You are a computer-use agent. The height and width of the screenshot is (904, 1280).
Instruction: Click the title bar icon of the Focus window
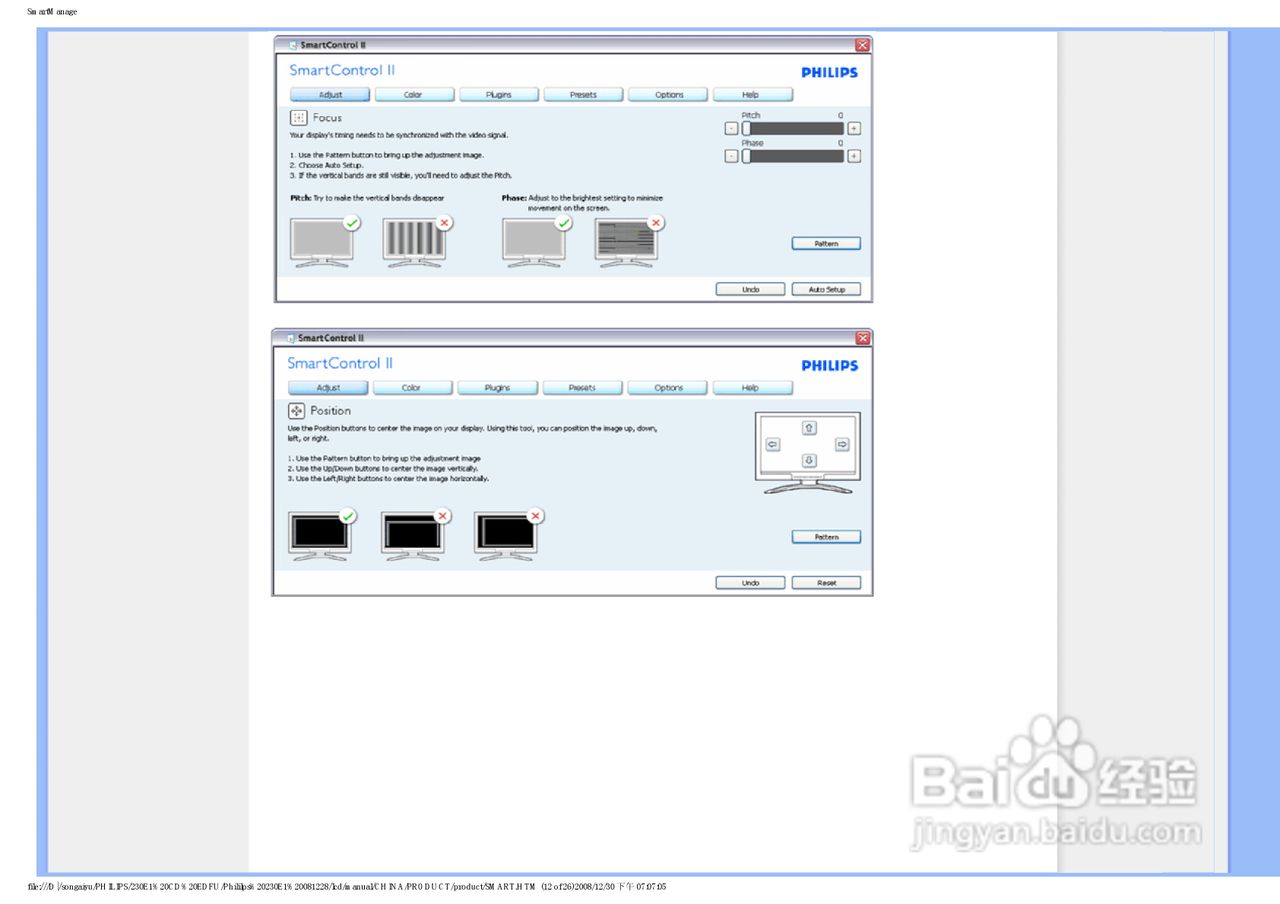click(292, 45)
